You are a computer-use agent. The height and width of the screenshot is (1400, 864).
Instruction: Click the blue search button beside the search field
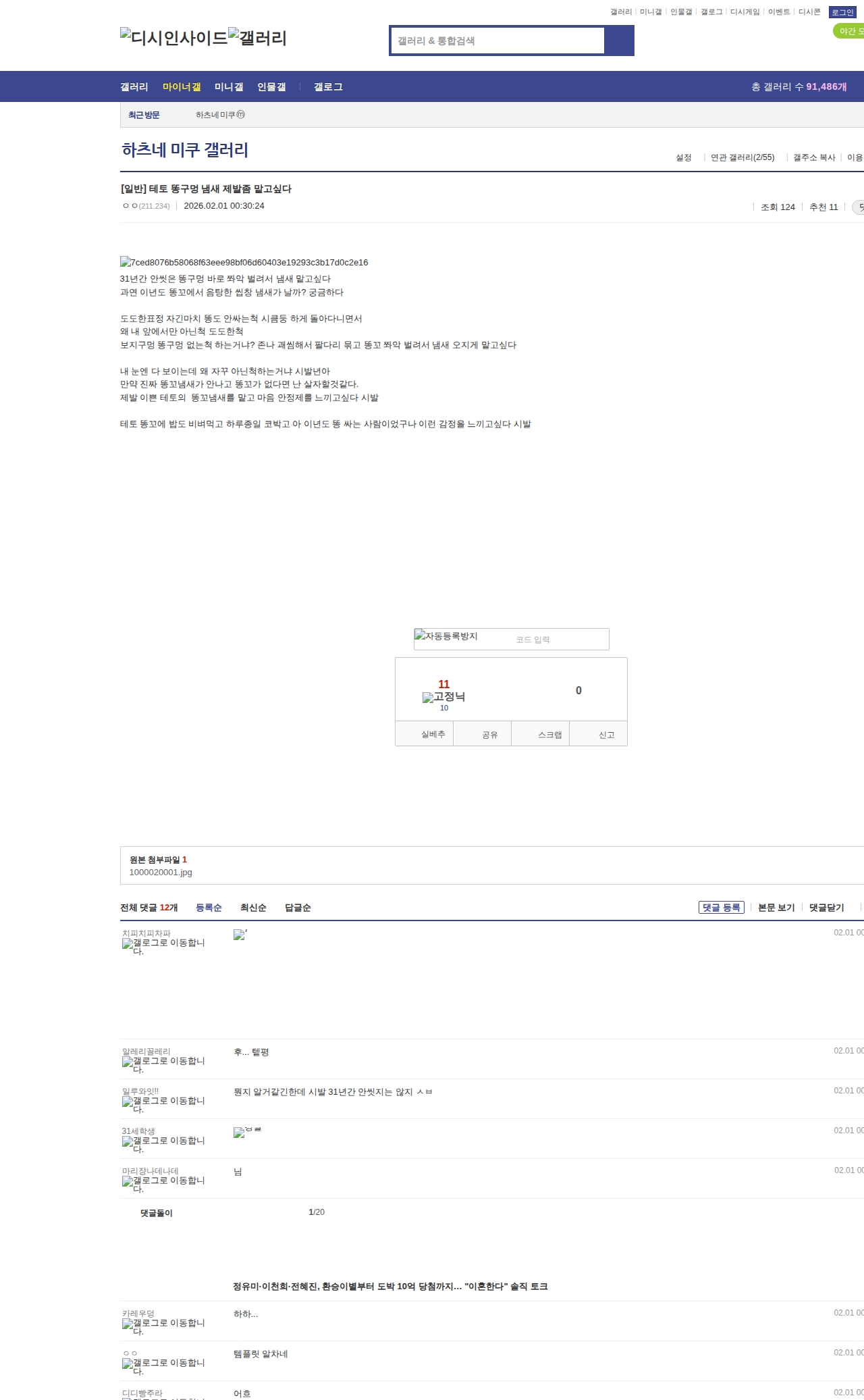point(619,41)
